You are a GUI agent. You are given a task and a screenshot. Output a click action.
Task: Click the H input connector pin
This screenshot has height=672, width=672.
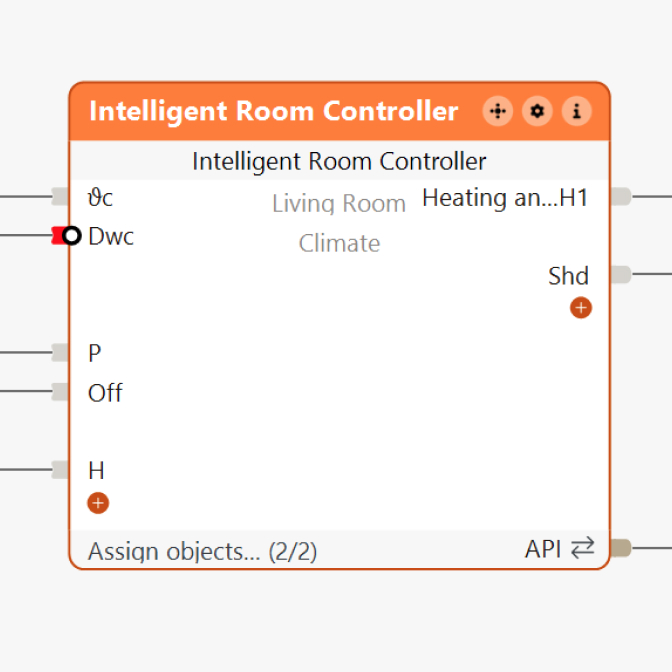pos(60,469)
